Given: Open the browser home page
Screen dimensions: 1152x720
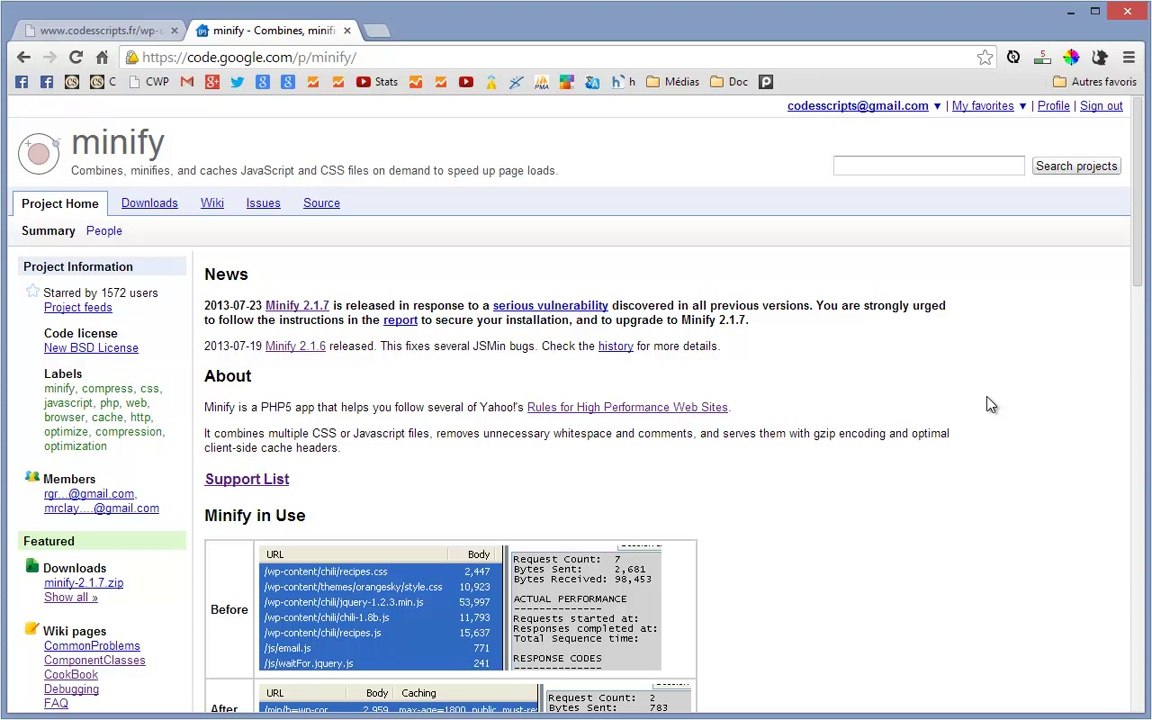Looking at the screenshot, I should (x=102, y=57).
